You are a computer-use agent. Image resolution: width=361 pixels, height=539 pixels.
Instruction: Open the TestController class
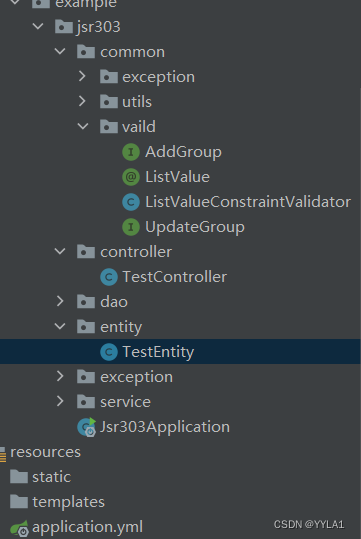tap(175, 277)
